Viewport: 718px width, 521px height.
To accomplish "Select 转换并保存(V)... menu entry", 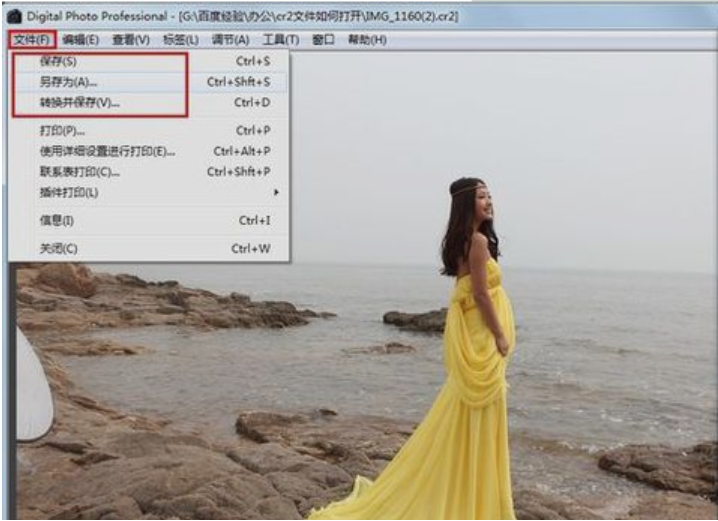I will coord(149,103).
